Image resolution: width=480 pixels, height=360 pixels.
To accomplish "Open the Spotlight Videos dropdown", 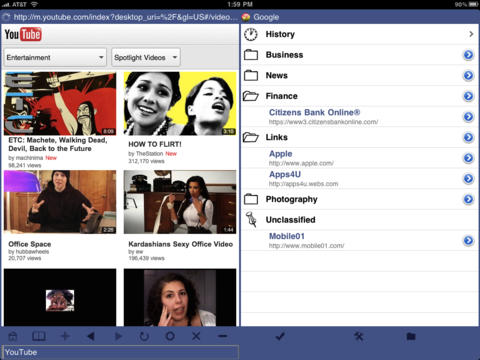I will [146, 57].
